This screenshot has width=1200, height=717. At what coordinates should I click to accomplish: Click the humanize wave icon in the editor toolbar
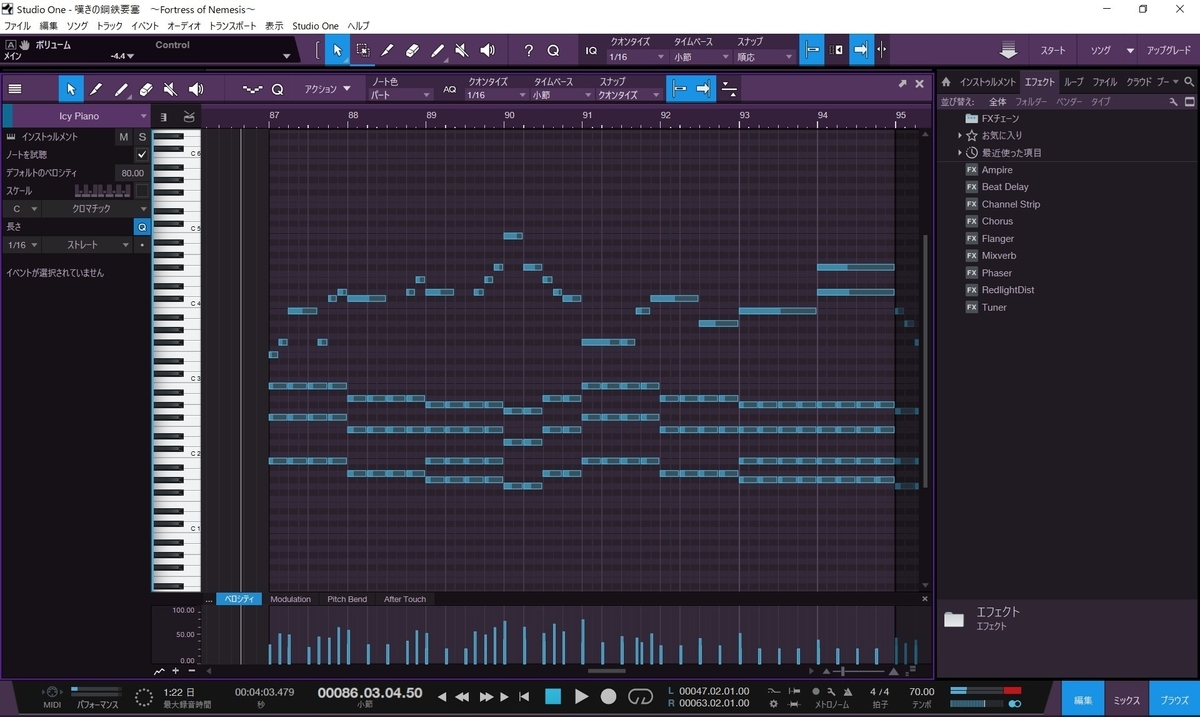[252, 89]
